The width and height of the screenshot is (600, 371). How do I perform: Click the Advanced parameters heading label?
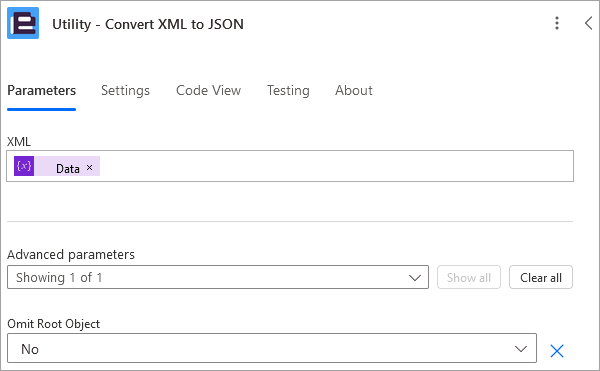click(x=71, y=254)
